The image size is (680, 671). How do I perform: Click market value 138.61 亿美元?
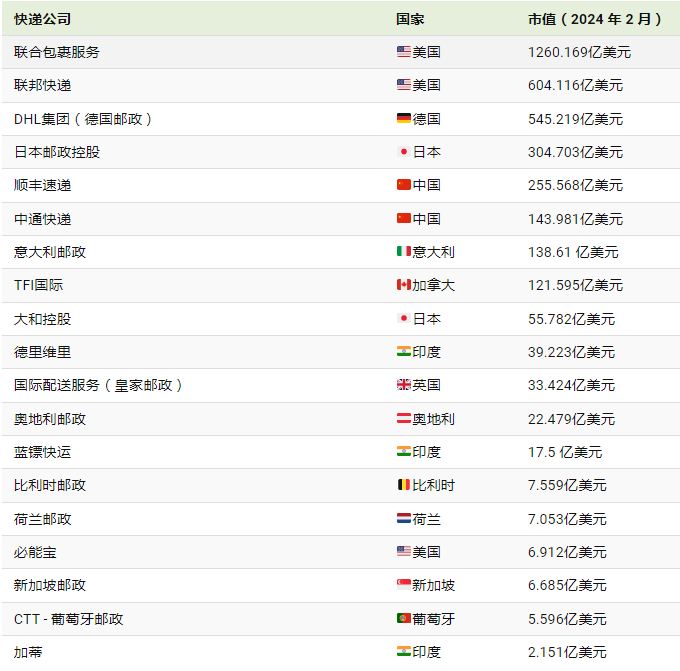click(x=573, y=252)
